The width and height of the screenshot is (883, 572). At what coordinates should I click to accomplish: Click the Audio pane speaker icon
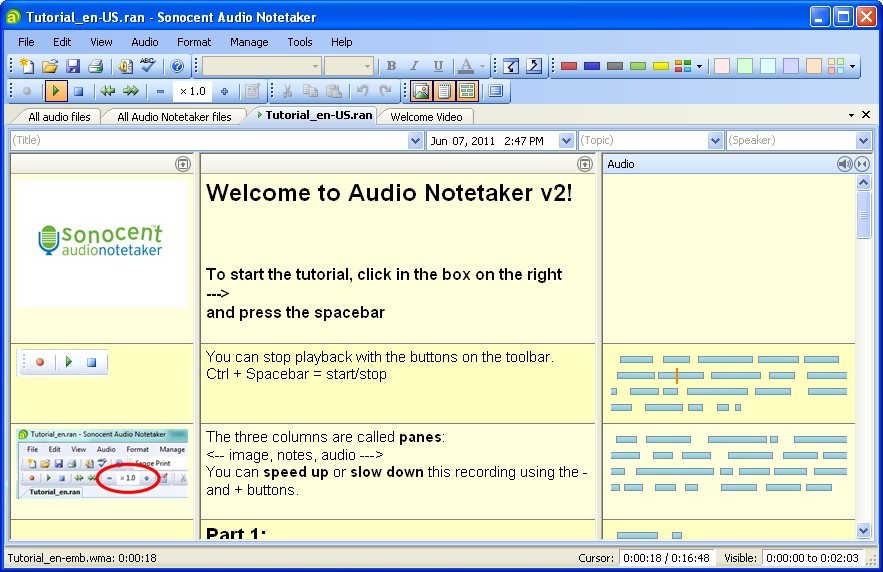click(844, 164)
